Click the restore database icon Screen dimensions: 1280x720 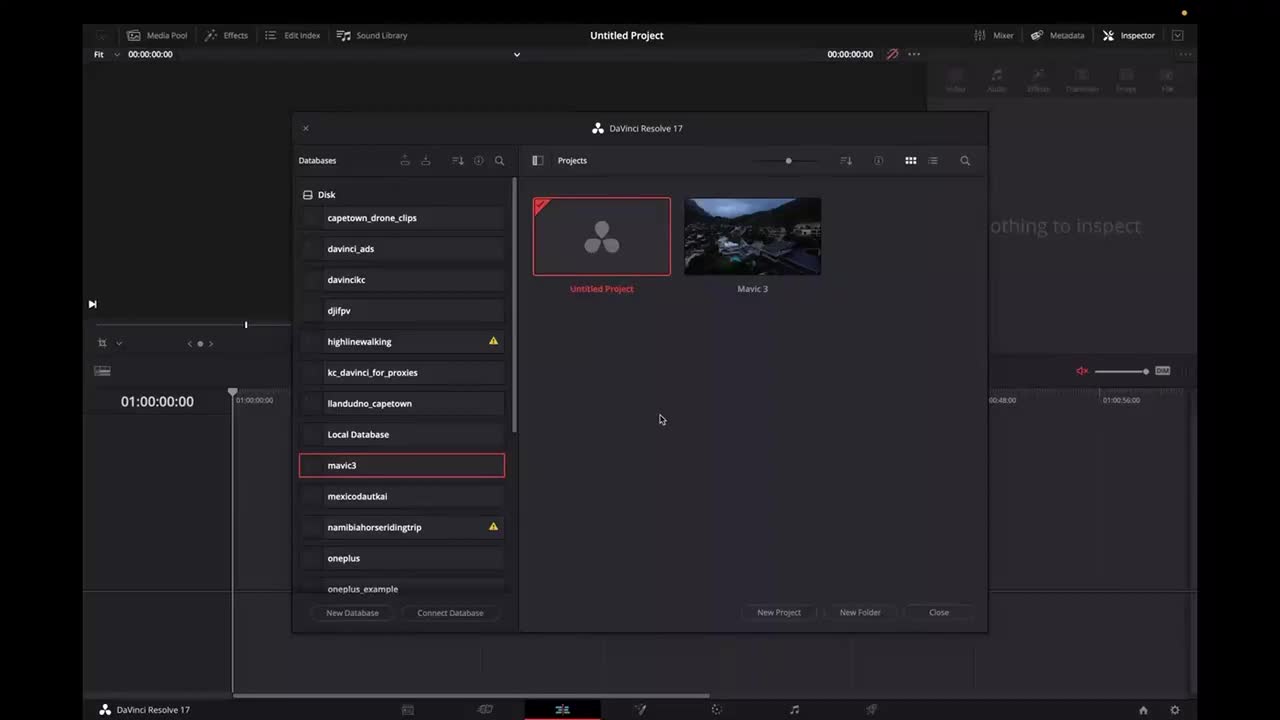click(426, 160)
